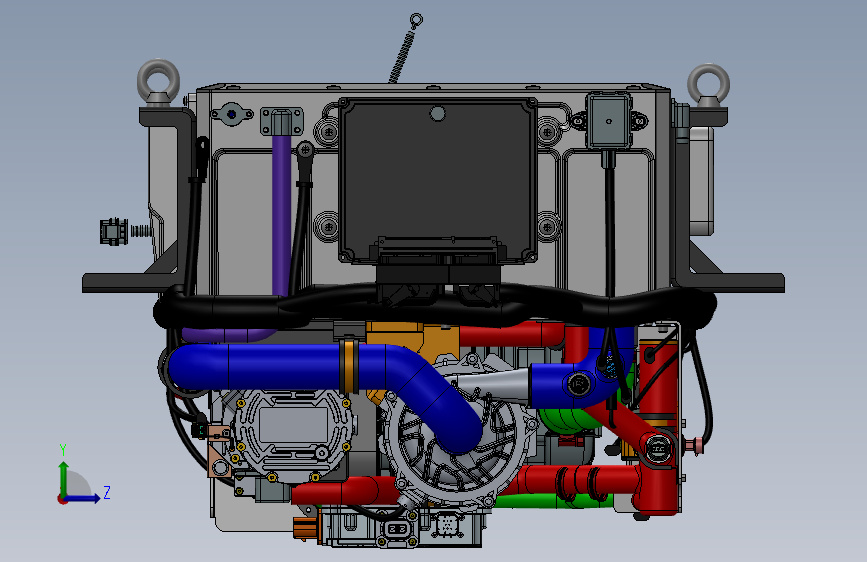Select the red pipe at bottom left
Image resolution: width=867 pixels, height=562 pixels.
(x=346, y=491)
